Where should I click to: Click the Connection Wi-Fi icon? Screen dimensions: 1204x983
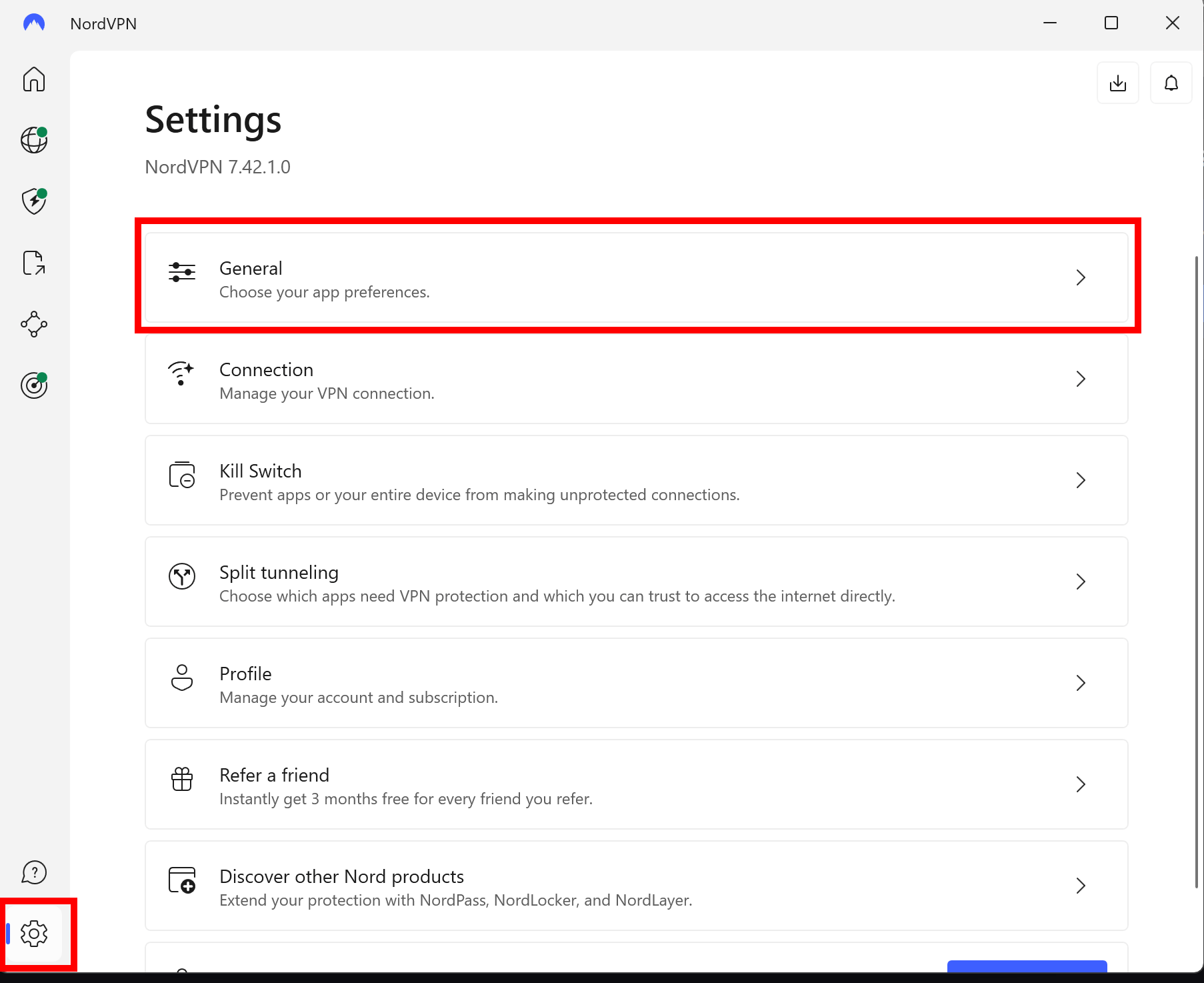tap(181, 373)
